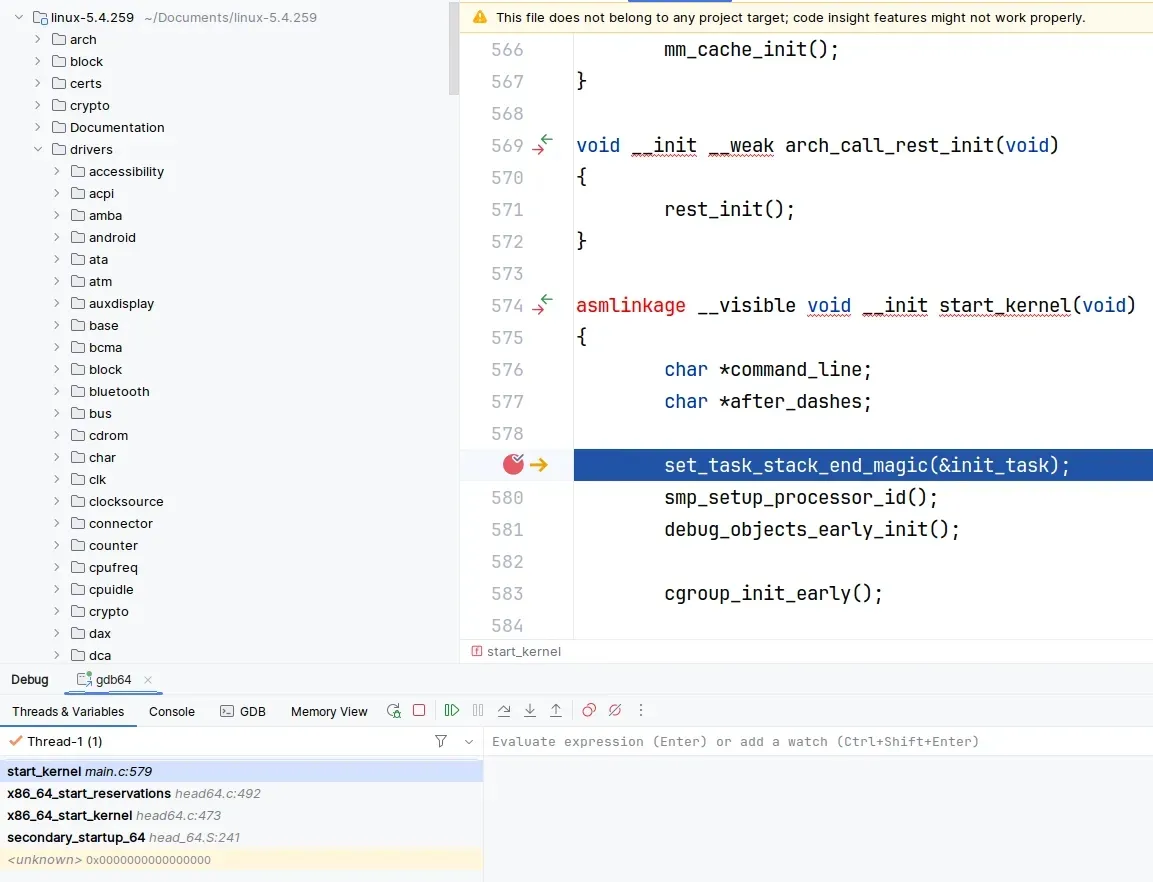Select the dax folder icon
This screenshot has width=1153, height=882.
[x=78, y=633]
